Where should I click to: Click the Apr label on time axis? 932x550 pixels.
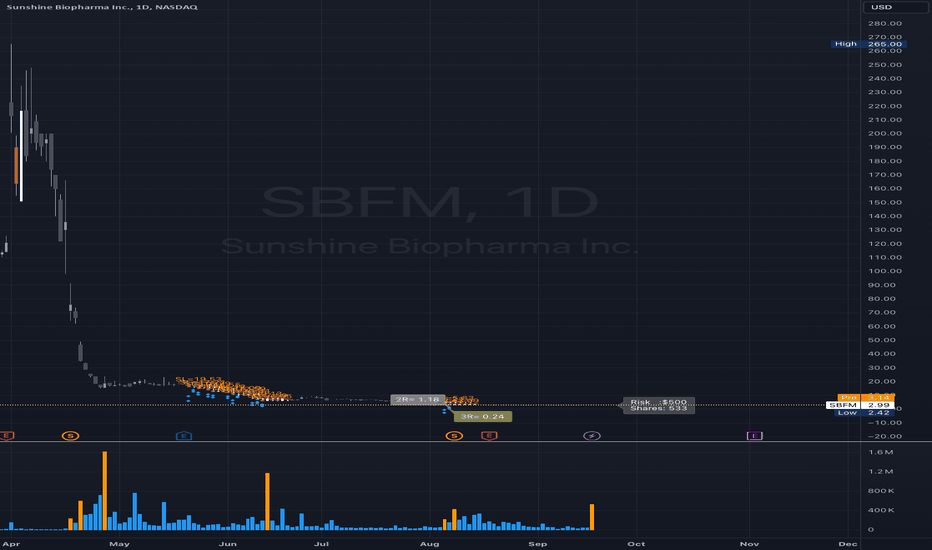pyautogui.click(x=11, y=544)
